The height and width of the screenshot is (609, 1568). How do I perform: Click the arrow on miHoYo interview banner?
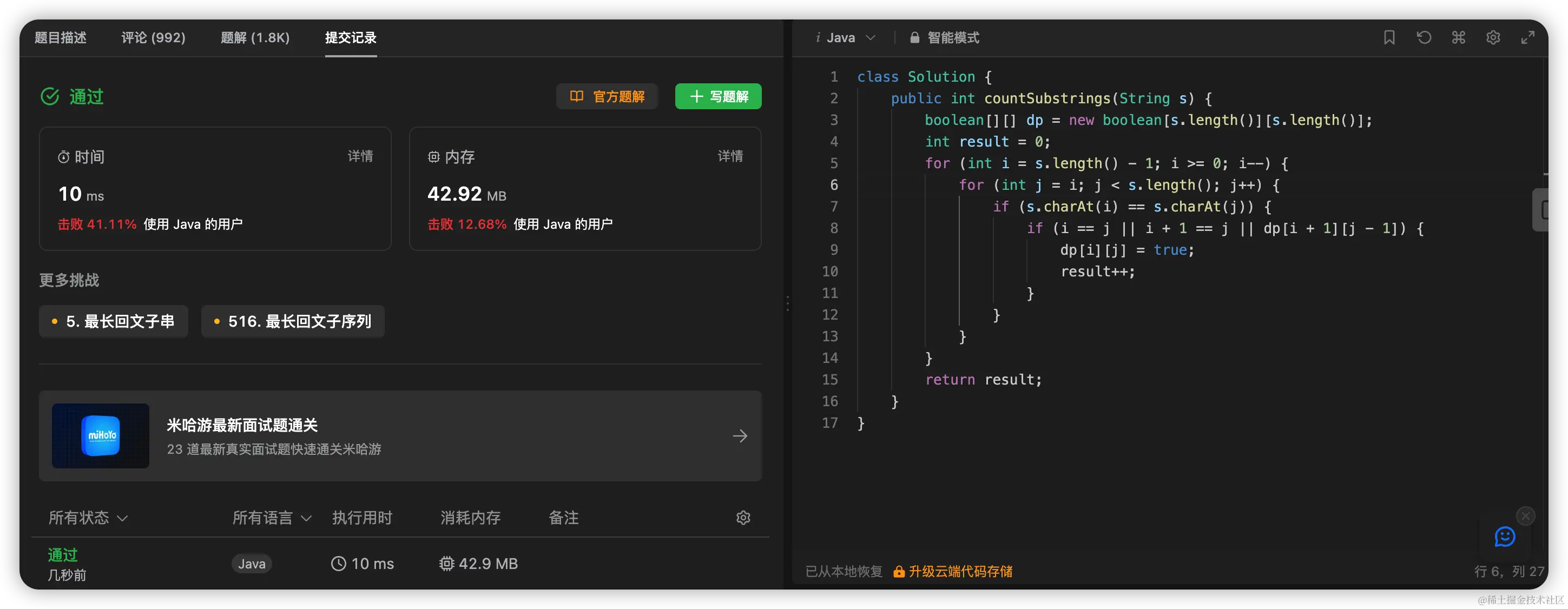[740, 436]
